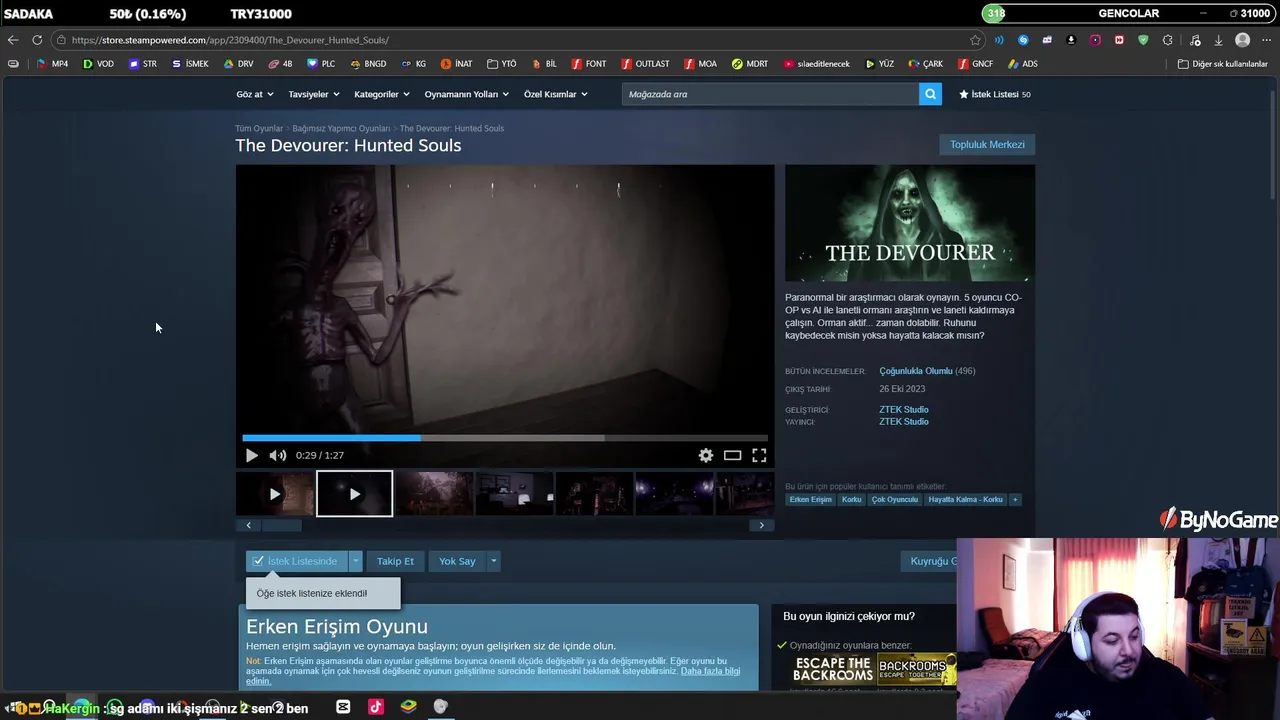Open the browser profile avatar
This screenshot has height=720, width=1280.
pyautogui.click(x=1242, y=40)
